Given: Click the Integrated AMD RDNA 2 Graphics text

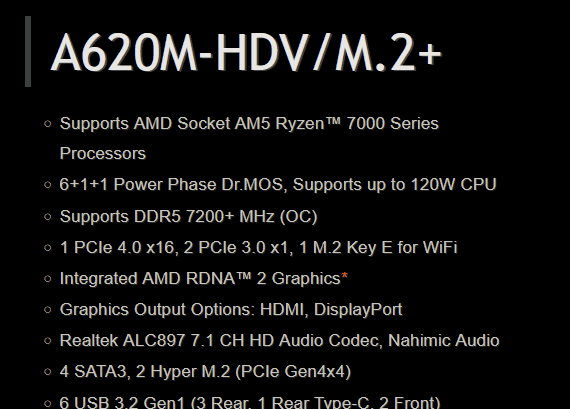Looking at the screenshot, I should (x=200, y=279).
